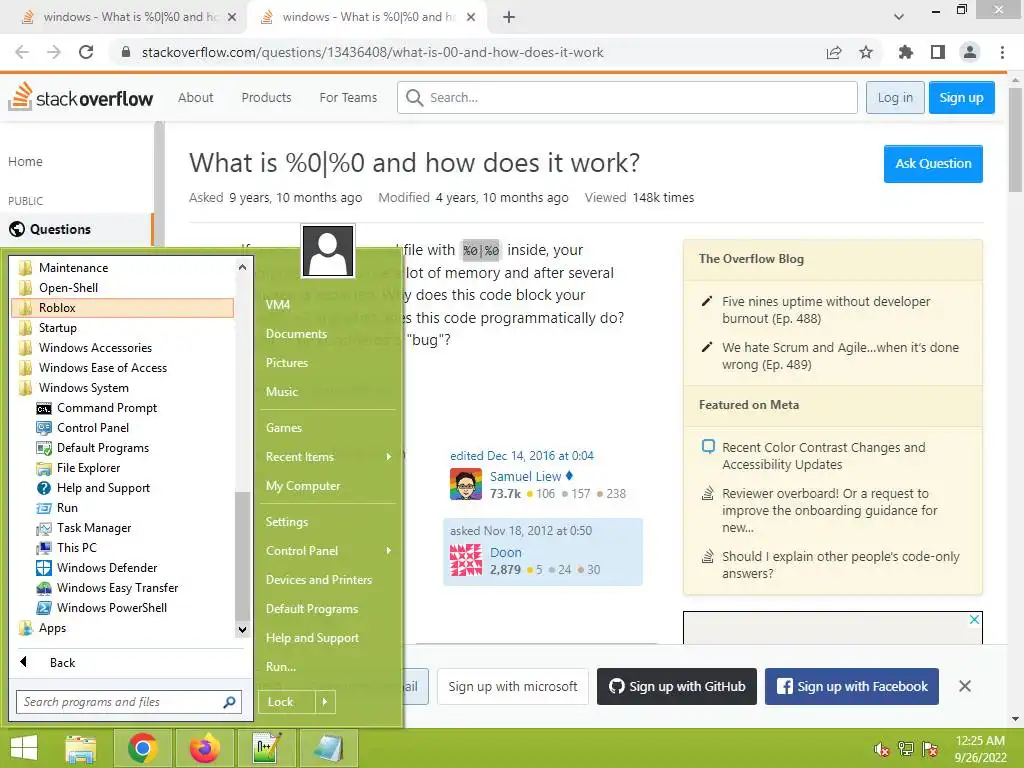Share this page via the share icon
1024x768 pixels.
(833, 52)
